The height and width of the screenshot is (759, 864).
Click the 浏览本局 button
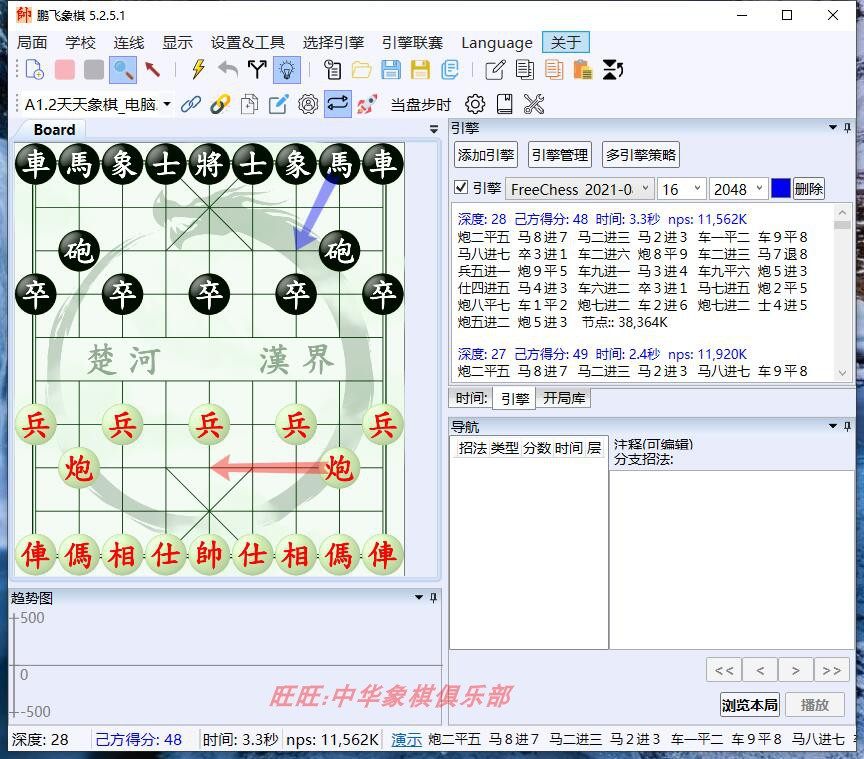[x=749, y=704]
